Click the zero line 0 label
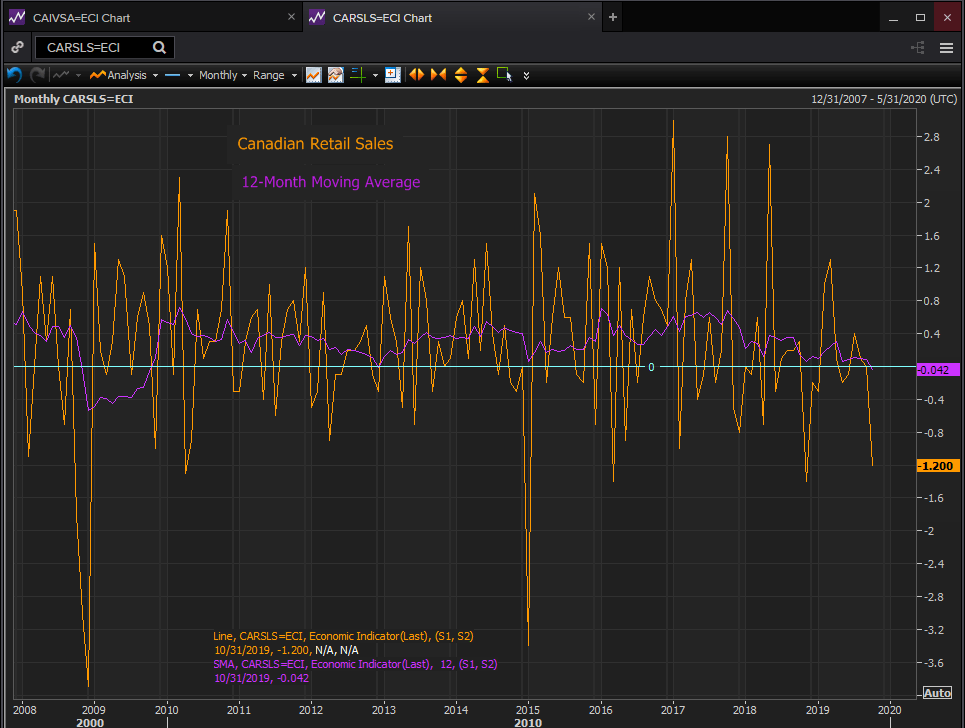Screen dimensions: 965x728 tap(651, 367)
